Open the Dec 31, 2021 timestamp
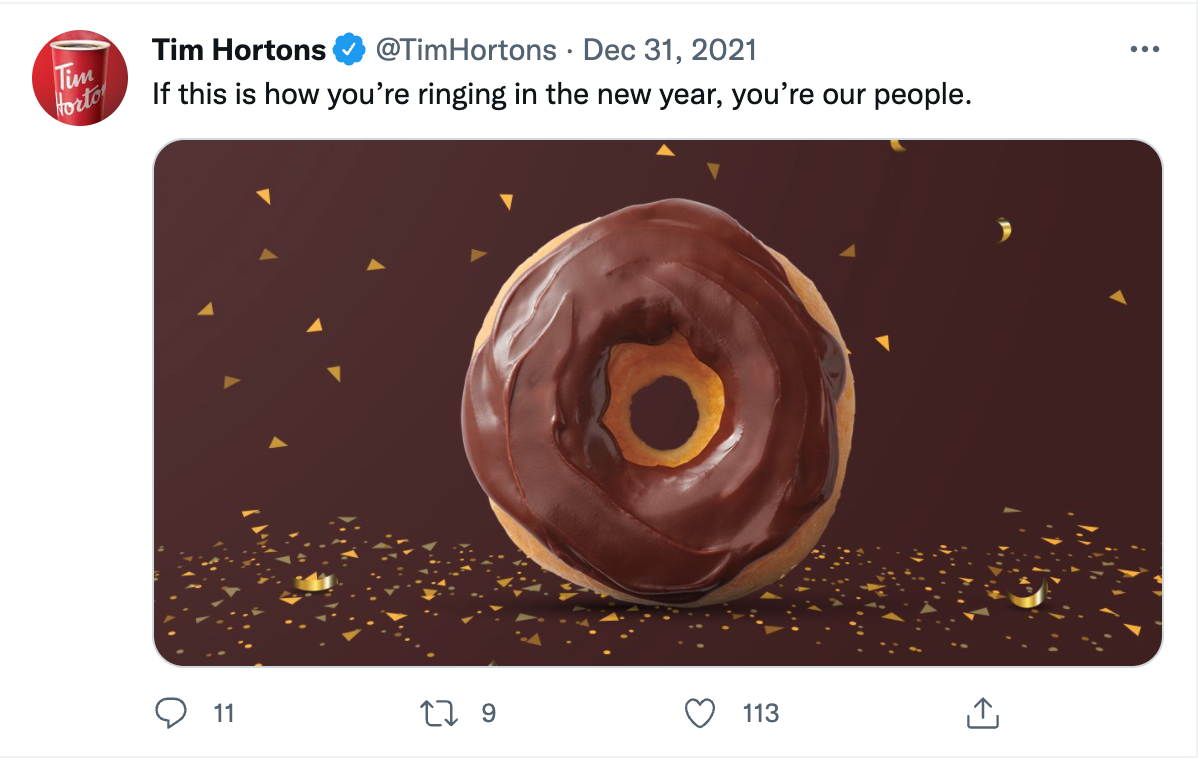The image size is (1198, 758). click(669, 50)
